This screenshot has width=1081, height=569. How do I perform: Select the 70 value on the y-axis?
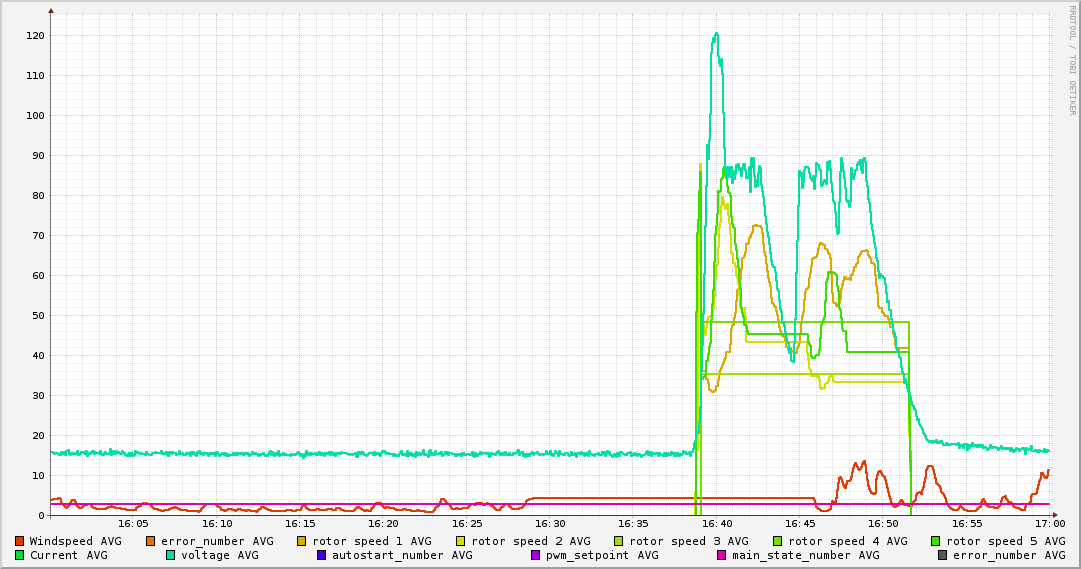[x=38, y=236]
